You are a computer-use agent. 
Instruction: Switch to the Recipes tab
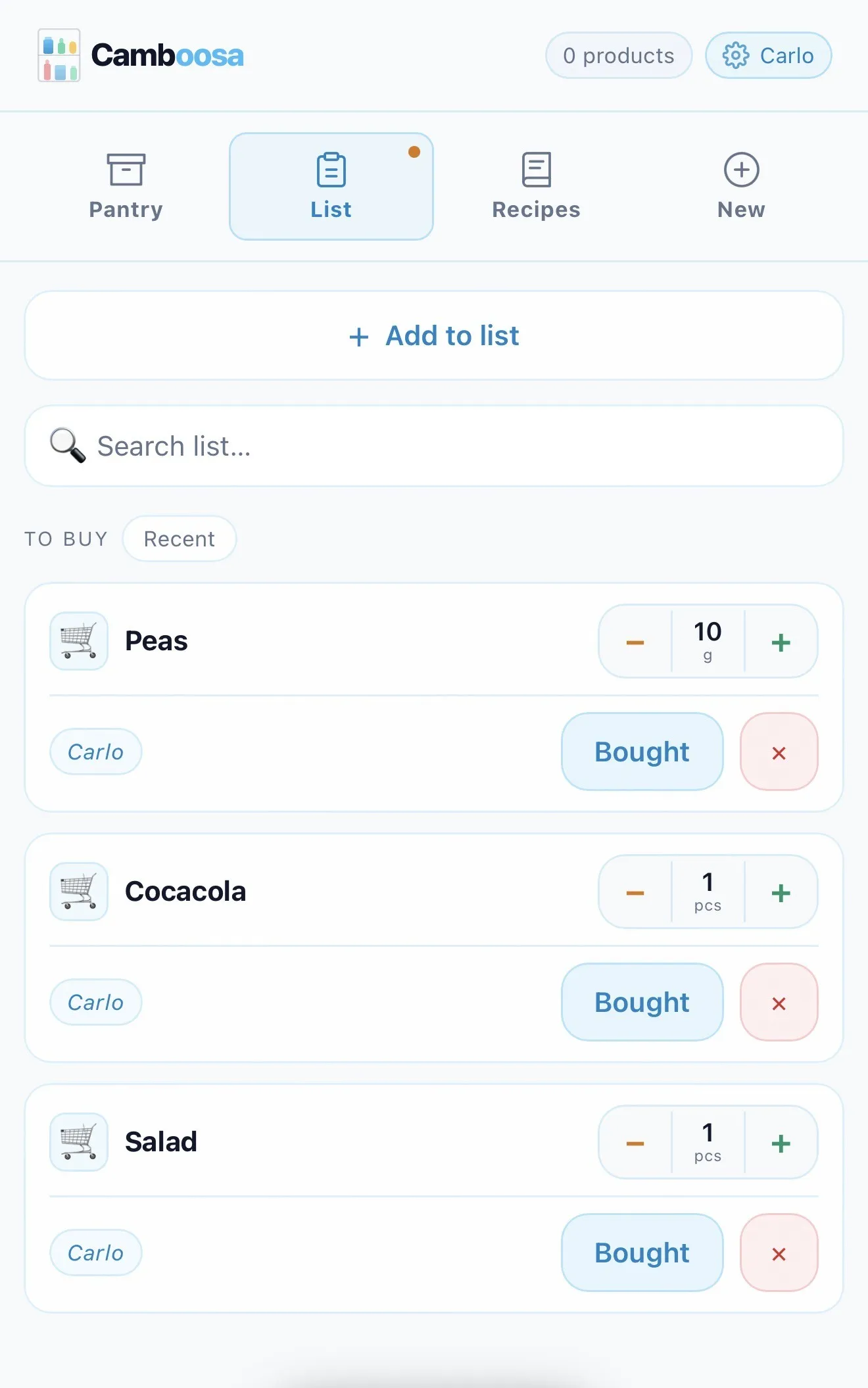pyautogui.click(x=536, y=187)
